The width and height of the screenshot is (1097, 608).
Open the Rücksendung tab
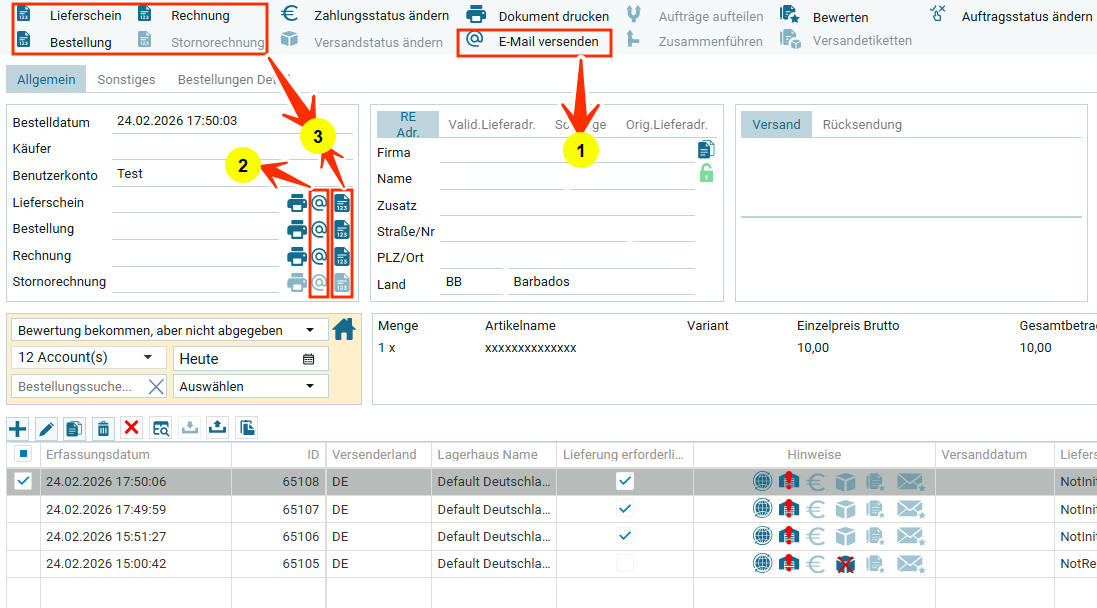pos(862,125)
